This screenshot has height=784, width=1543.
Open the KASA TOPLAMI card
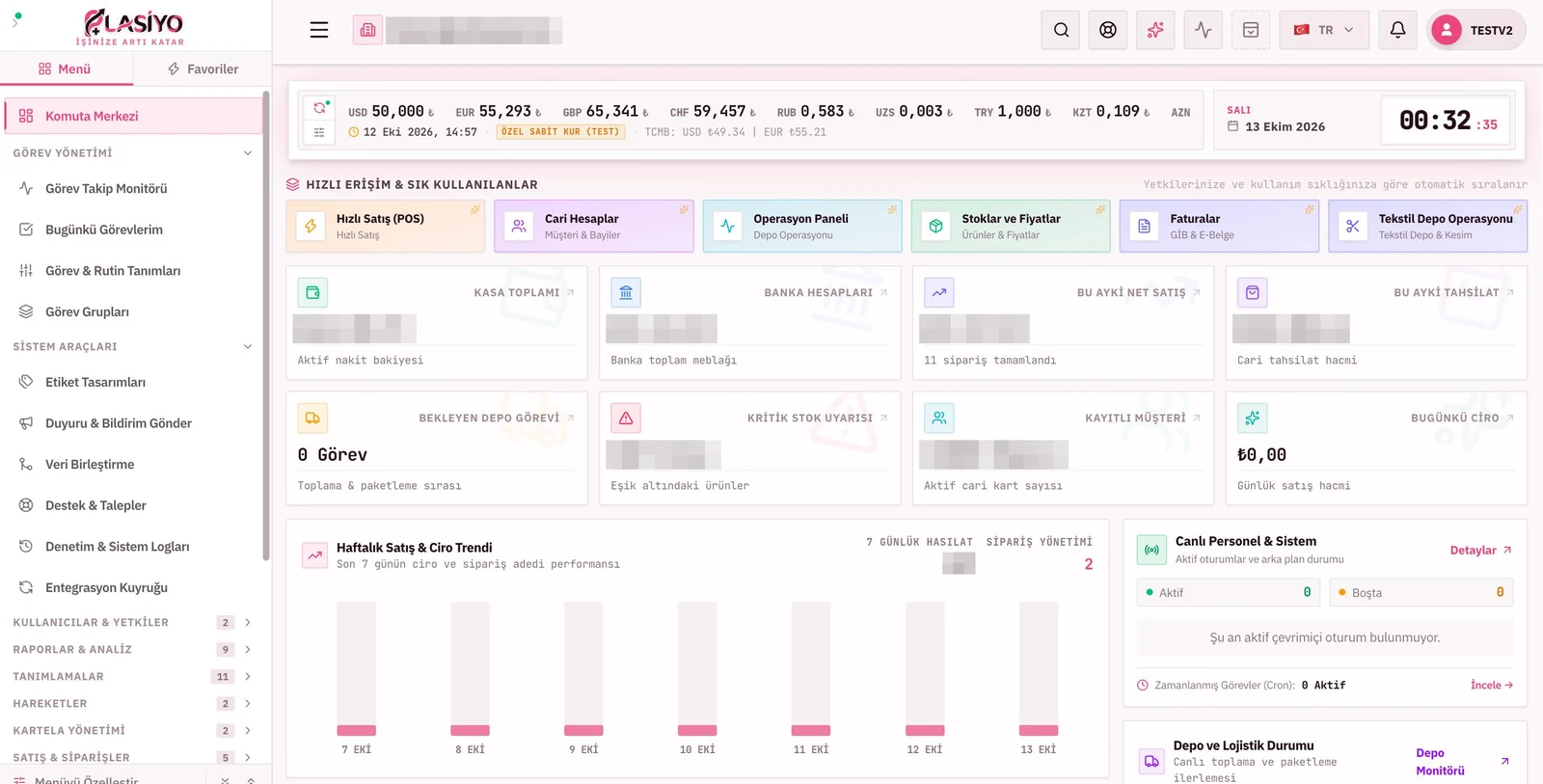click(x=437, y=323)
